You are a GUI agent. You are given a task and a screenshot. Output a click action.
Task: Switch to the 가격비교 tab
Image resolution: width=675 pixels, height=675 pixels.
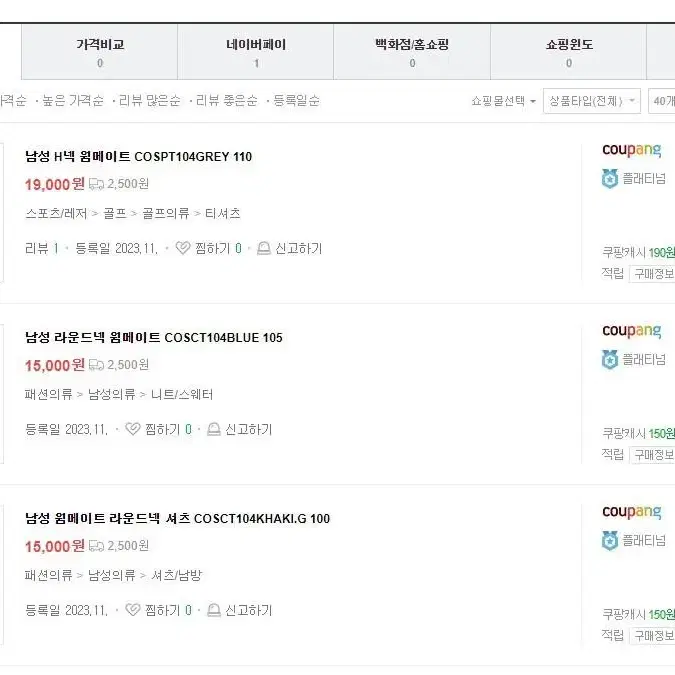99,52
